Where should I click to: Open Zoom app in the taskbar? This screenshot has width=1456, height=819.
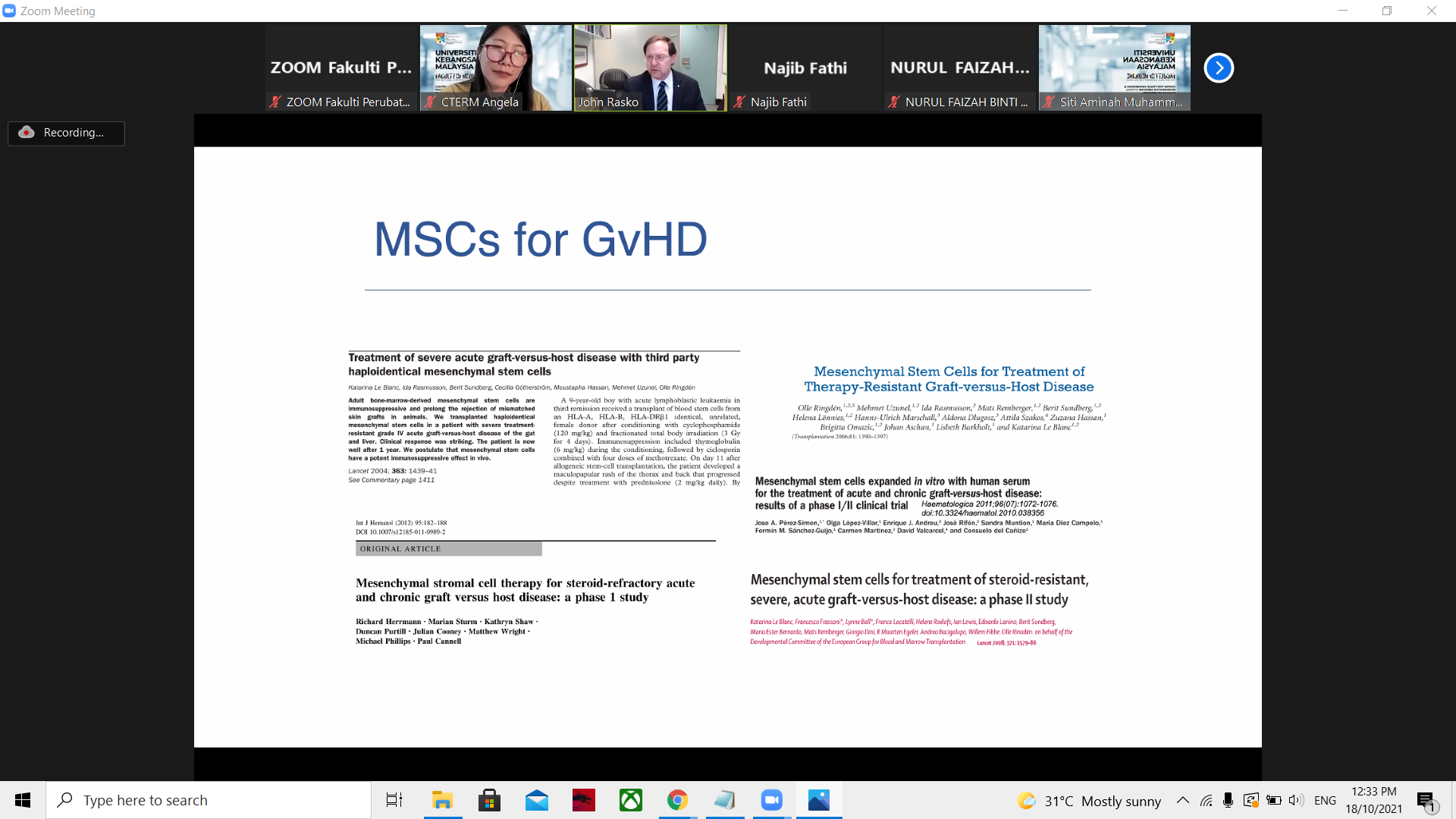(x=772, y=800)
